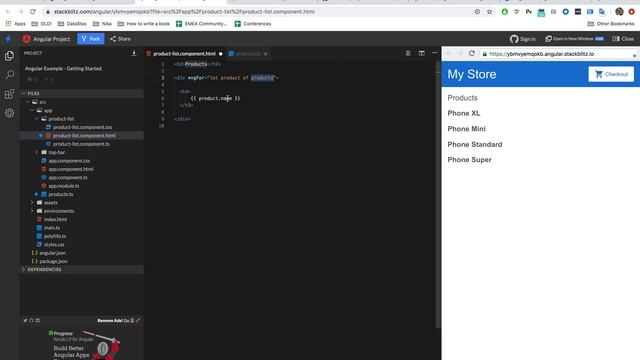Open the Apps grid shortcut in bookmarks bar
The height and width of the screenshot is (360, 640).
point(16,24)
